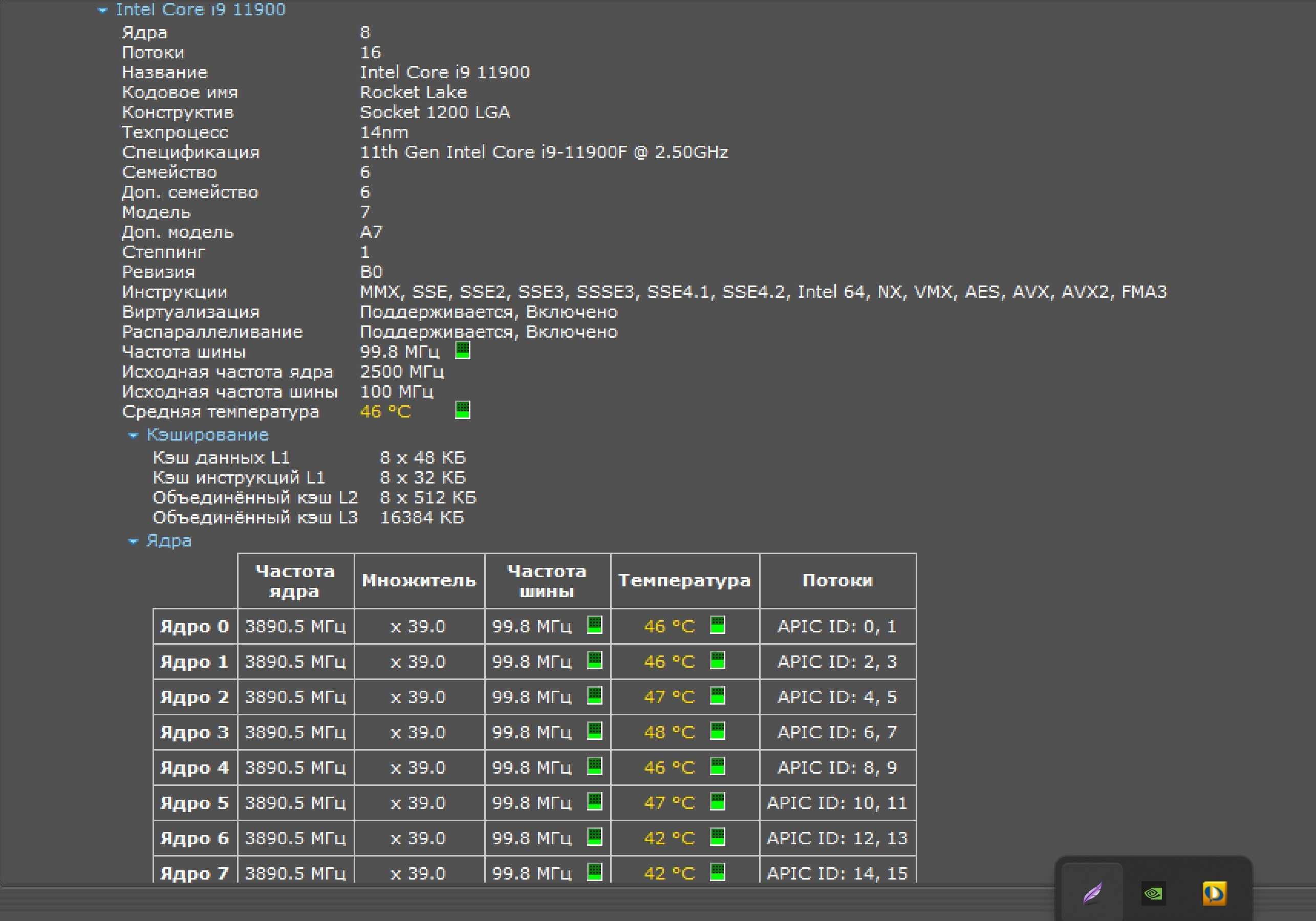The image size is (1316, 921).
Task: Click the bus frequency graph icon for Ядро 5
Action: click(595, 801)
